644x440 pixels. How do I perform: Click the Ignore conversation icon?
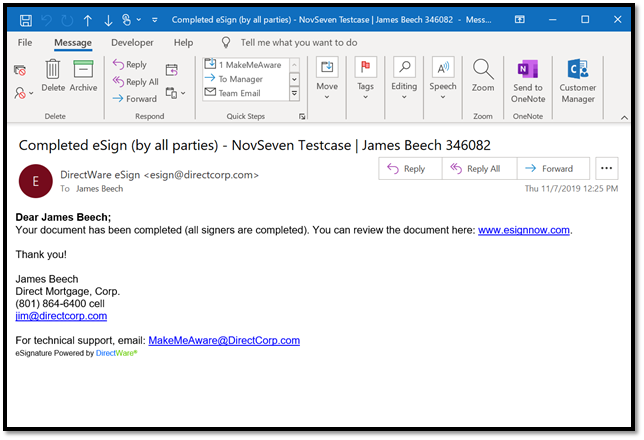(20, 70)
